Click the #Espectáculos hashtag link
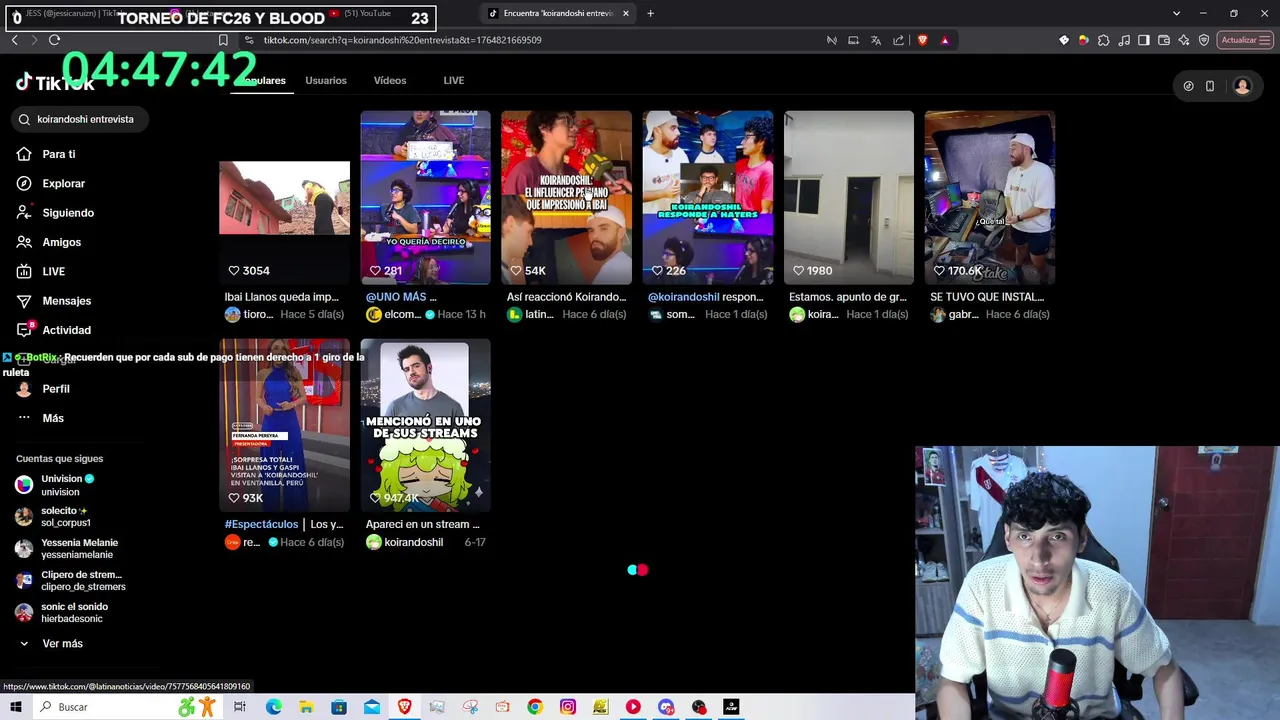The image size is (1280, 720). pos(261,524)
